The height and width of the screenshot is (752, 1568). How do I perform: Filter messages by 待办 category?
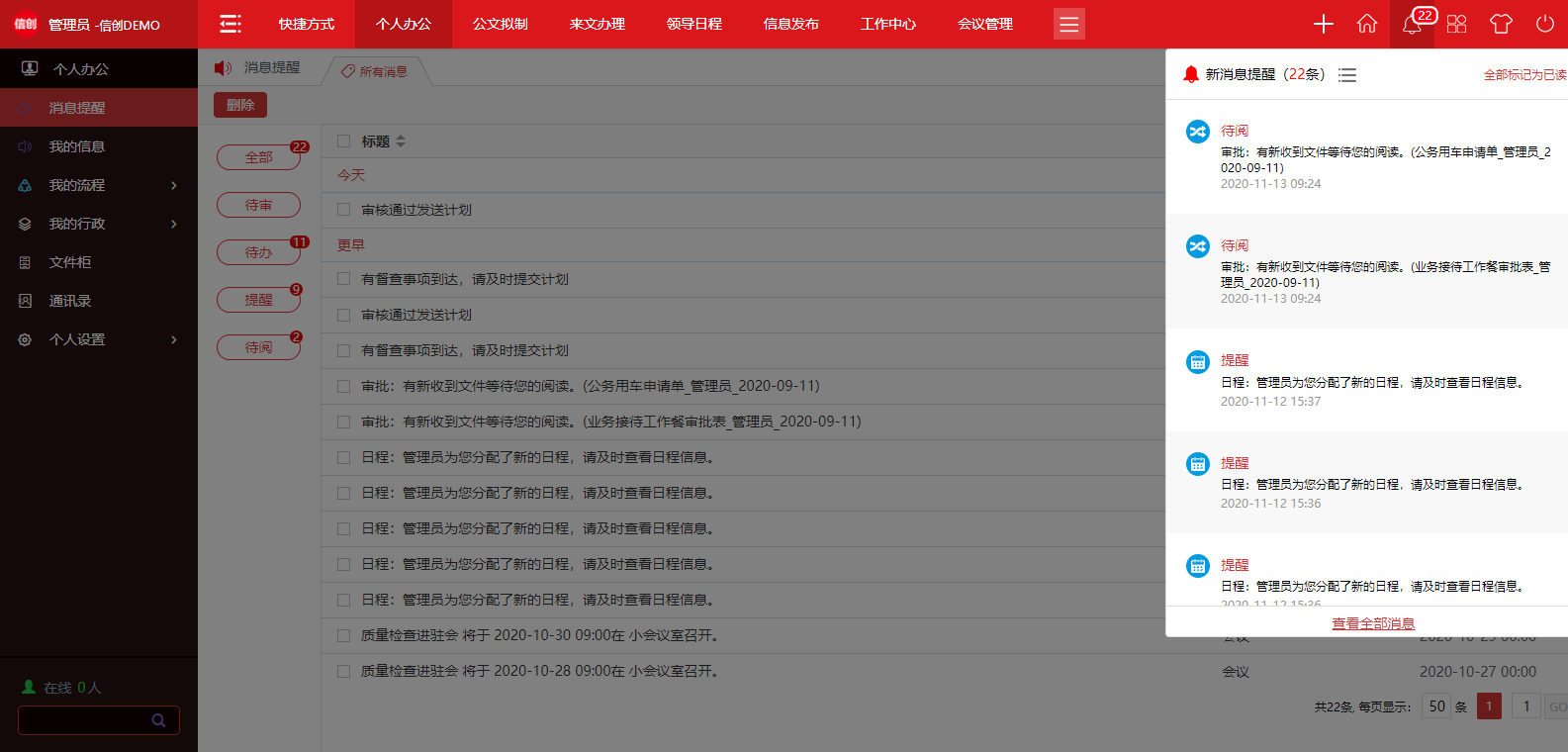[x=258, y=252]
